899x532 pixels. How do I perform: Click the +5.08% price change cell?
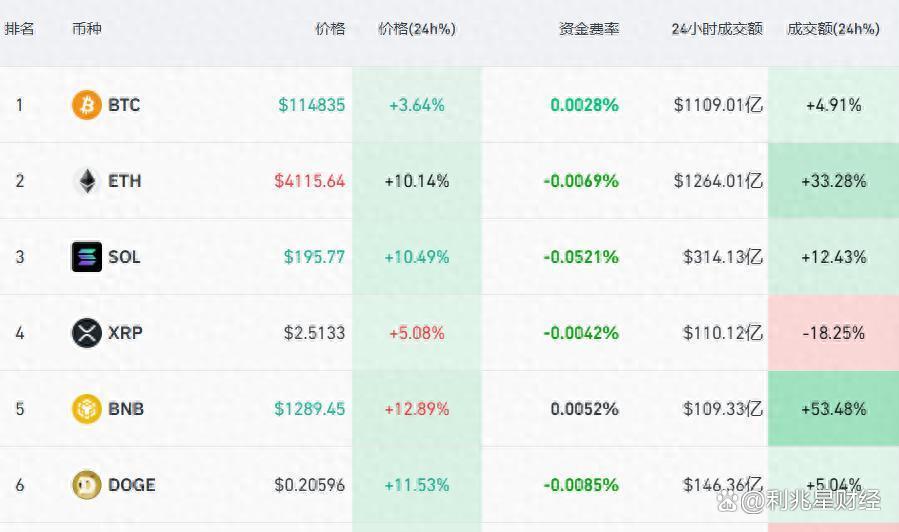417,333
